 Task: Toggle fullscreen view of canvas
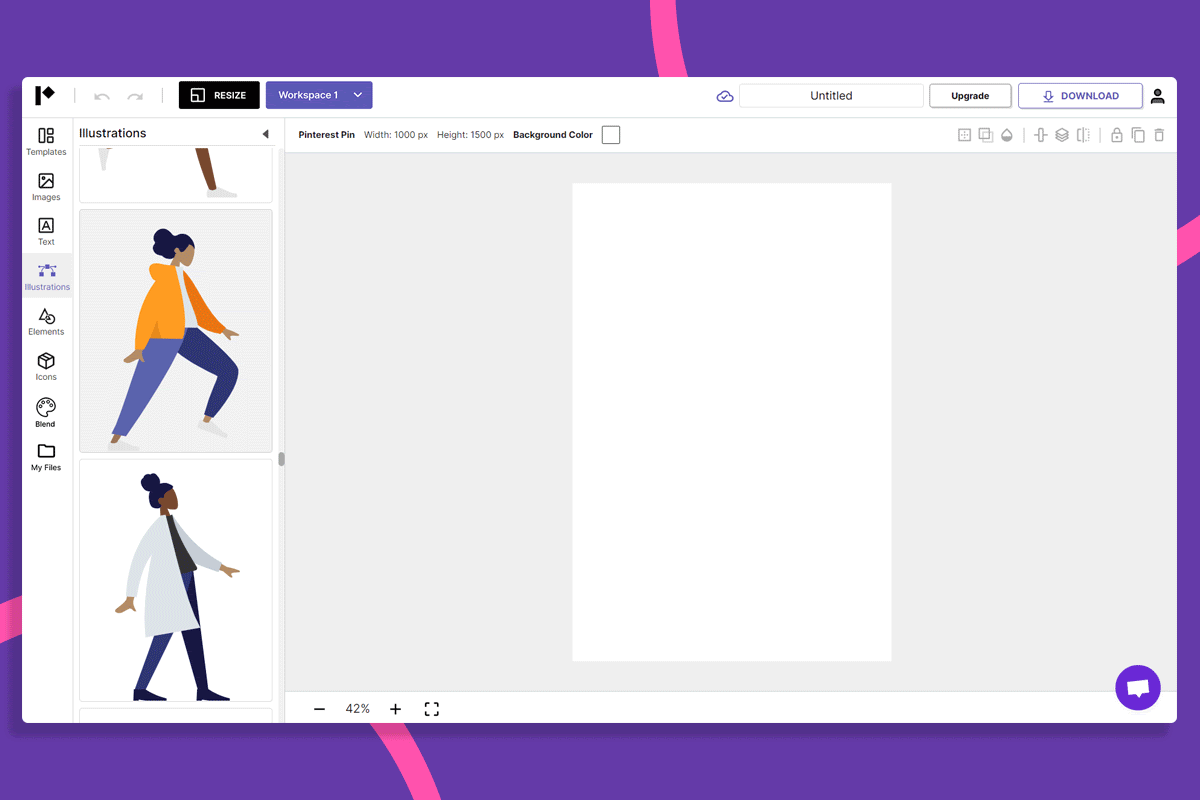click(x=432, y=709)
